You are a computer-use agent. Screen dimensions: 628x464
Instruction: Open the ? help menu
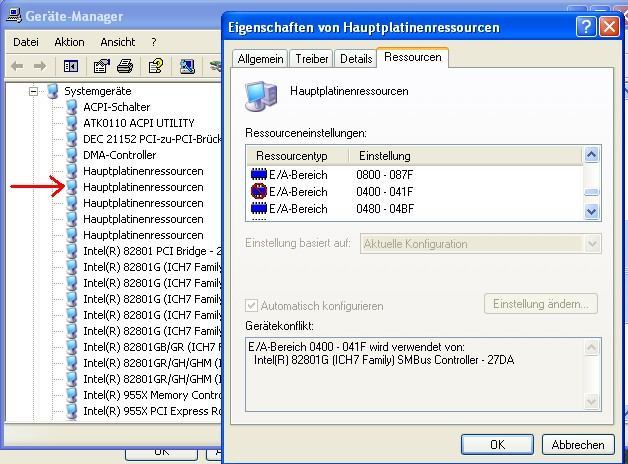coord(154,42)
